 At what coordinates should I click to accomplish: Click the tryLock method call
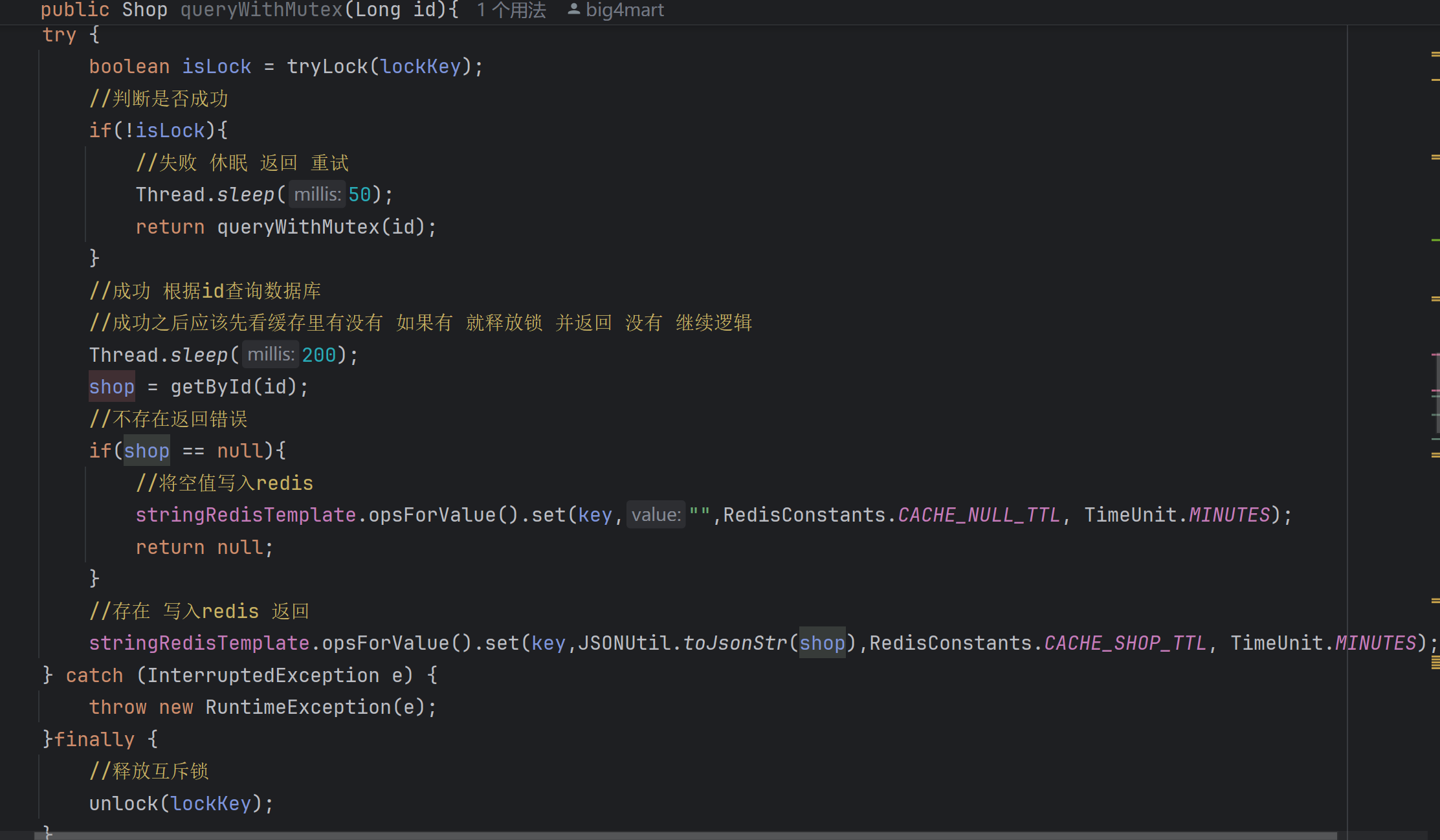click(327, 67)
